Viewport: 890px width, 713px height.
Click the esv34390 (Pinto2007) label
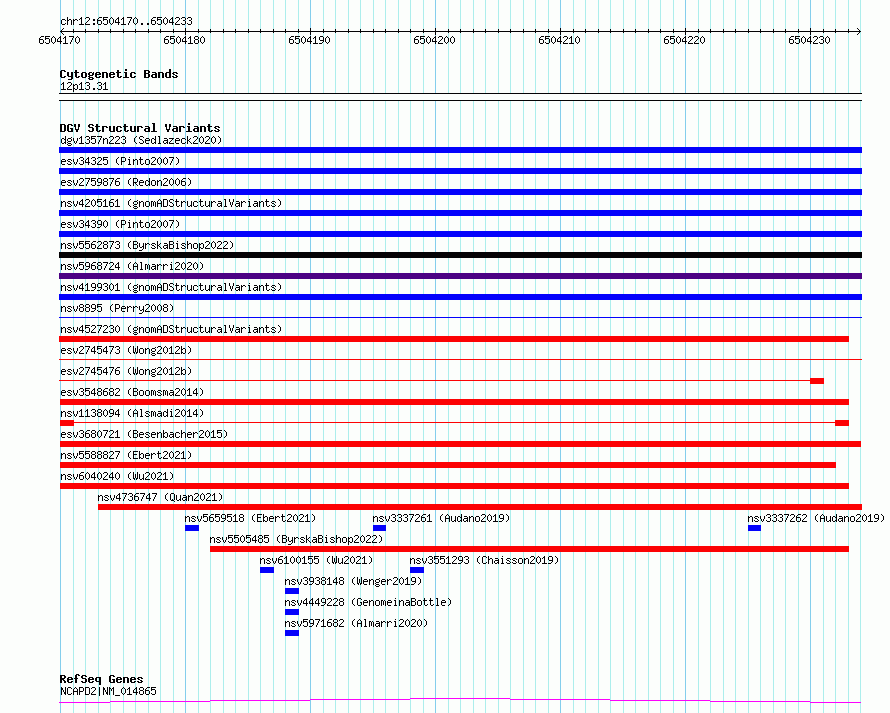click(x=120, y=224)
